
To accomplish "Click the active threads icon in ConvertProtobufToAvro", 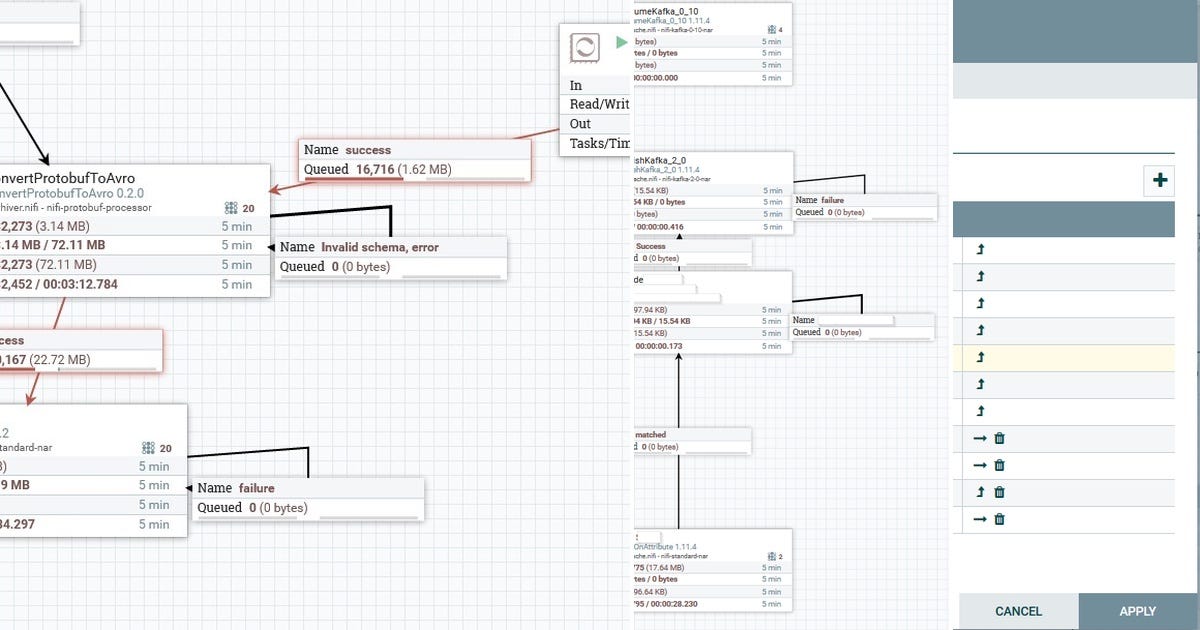I will tap(232, 208).
